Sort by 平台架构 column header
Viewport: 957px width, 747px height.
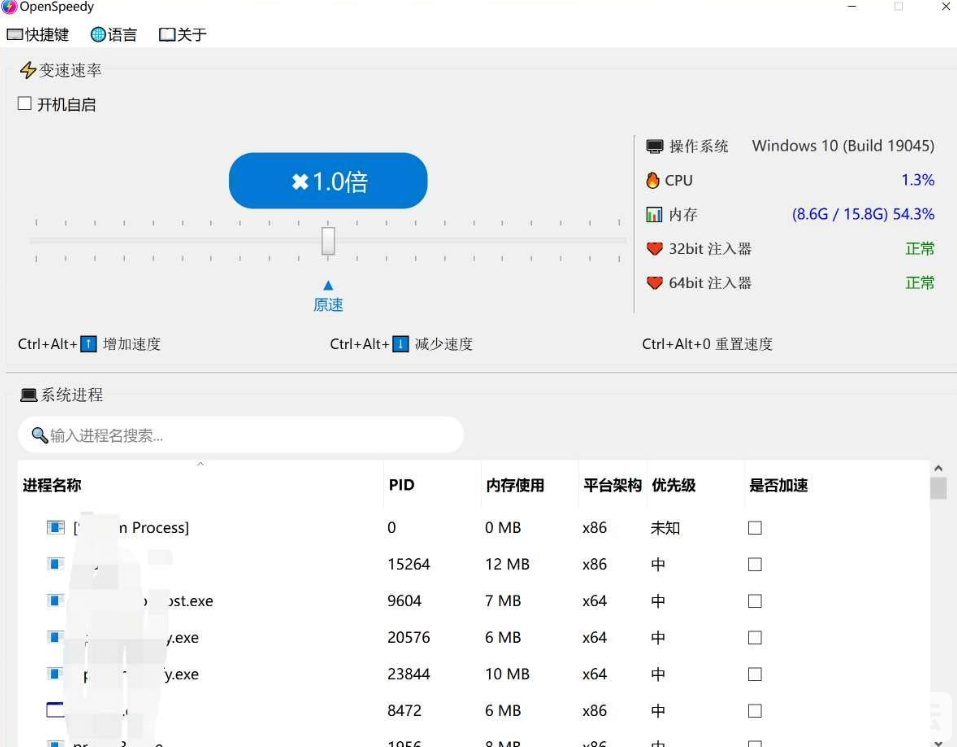[612, 485]
